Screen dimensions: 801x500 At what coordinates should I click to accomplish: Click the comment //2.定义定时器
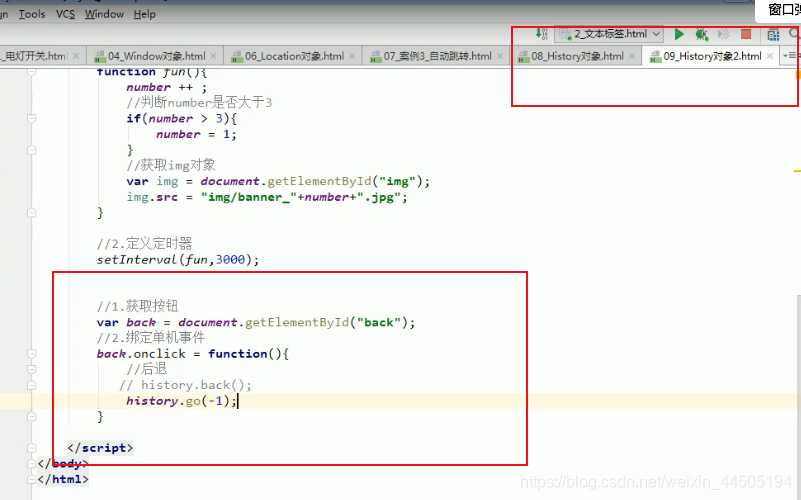click(x=144, y=244)
